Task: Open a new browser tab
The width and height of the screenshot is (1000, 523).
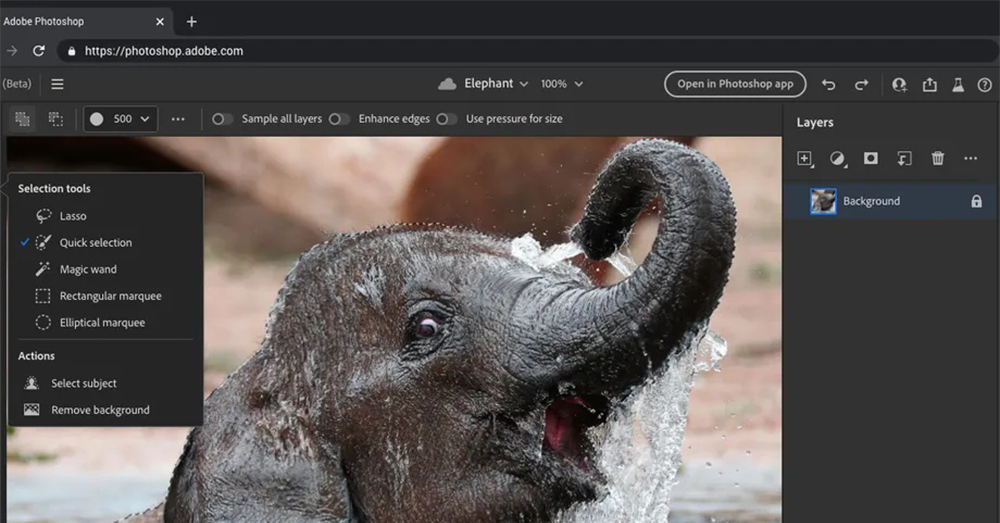Action: click(x=191, y=22)
